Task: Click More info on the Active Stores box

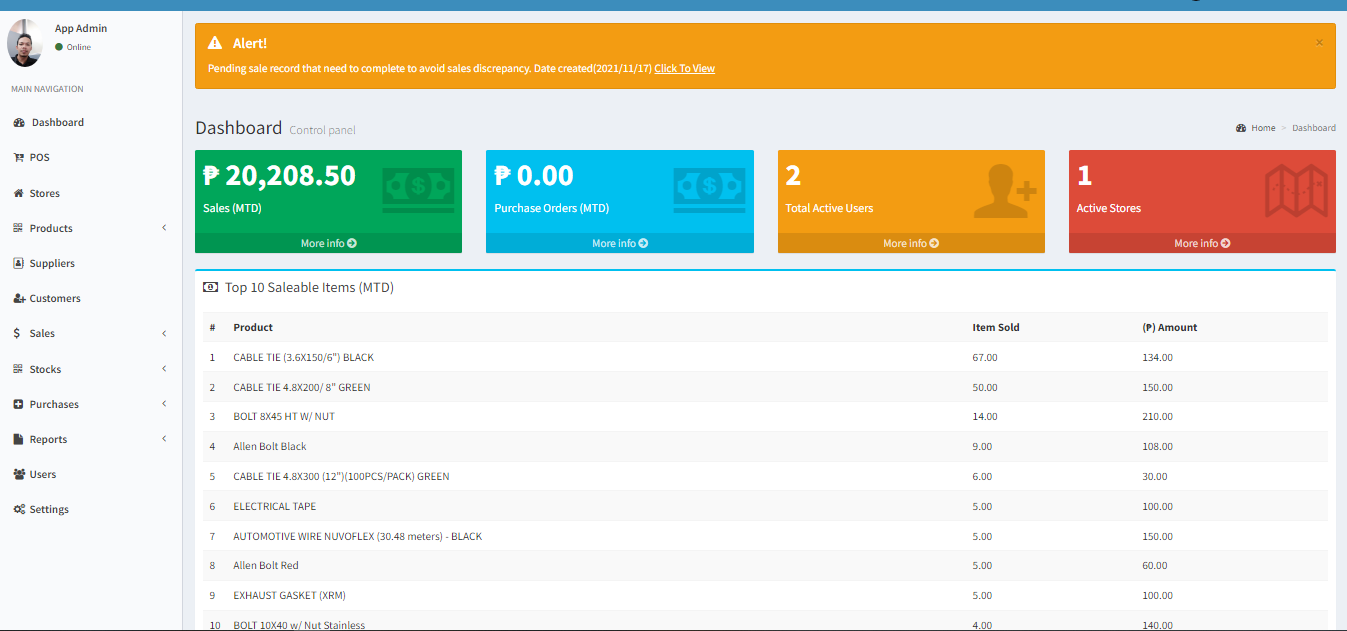Action: [1201, 243]
